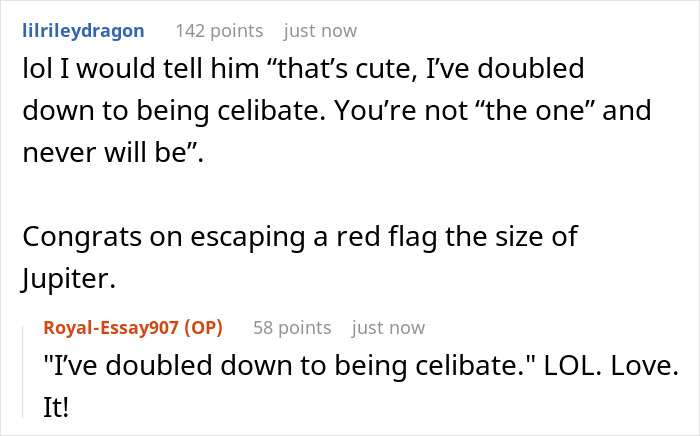The height and width of the screenshot is (436, 700).
Task: Click the "Congrats on escaping a red flag" line
Action: pyautogui.click(x=300, y=238)
